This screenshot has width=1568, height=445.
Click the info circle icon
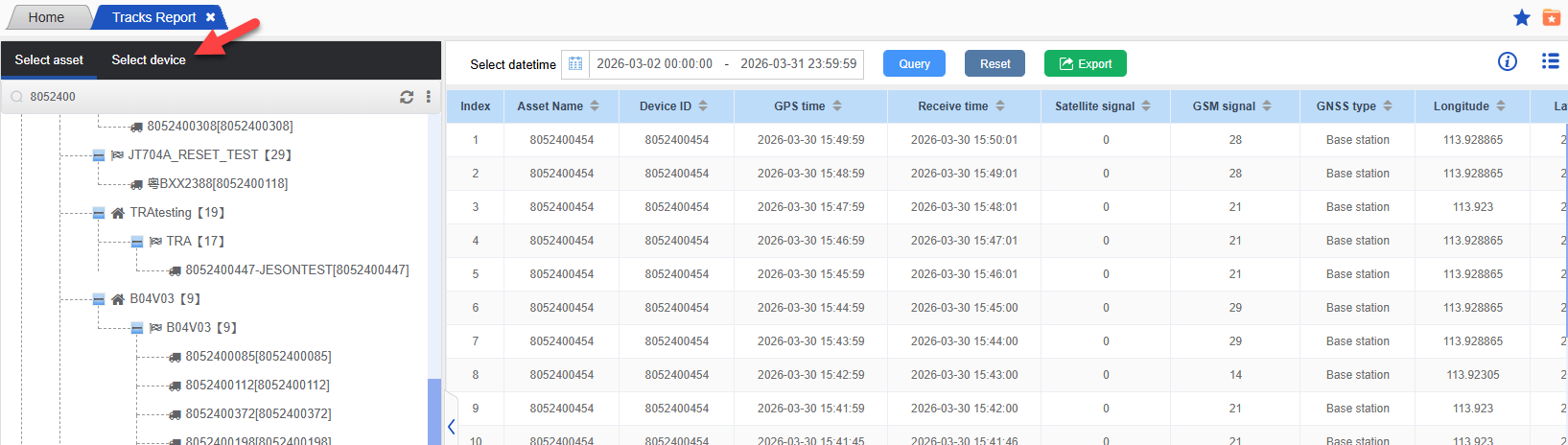coord(1508,61)
